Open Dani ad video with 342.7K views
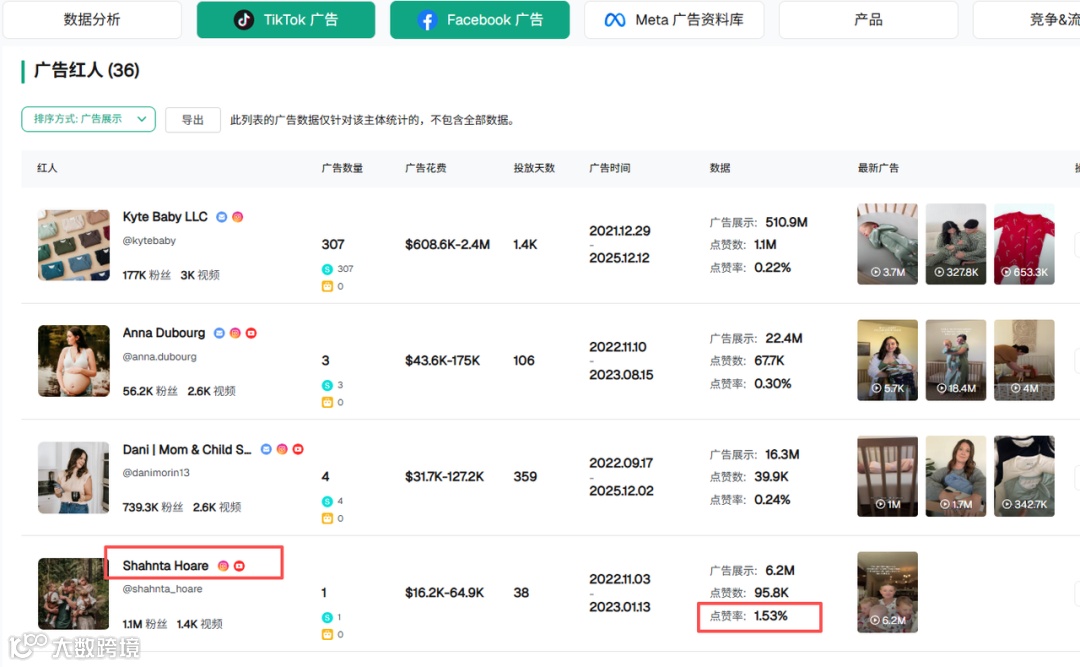The width and height of the screenshot is (1080, 667). pos(1024,476)
